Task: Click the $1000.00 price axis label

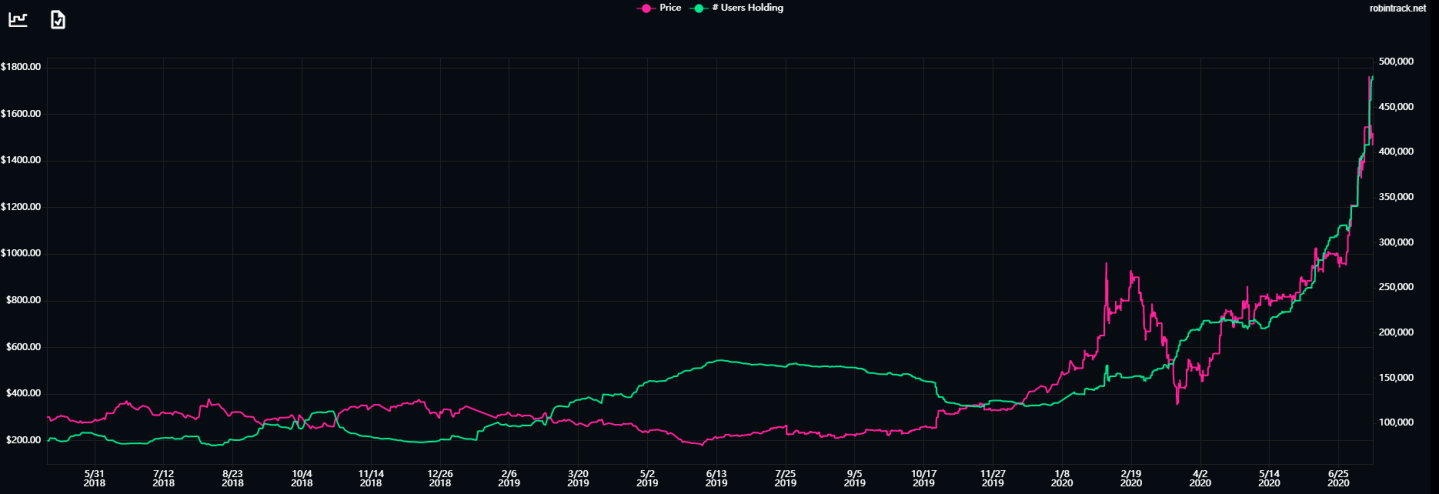Action: 20,254
